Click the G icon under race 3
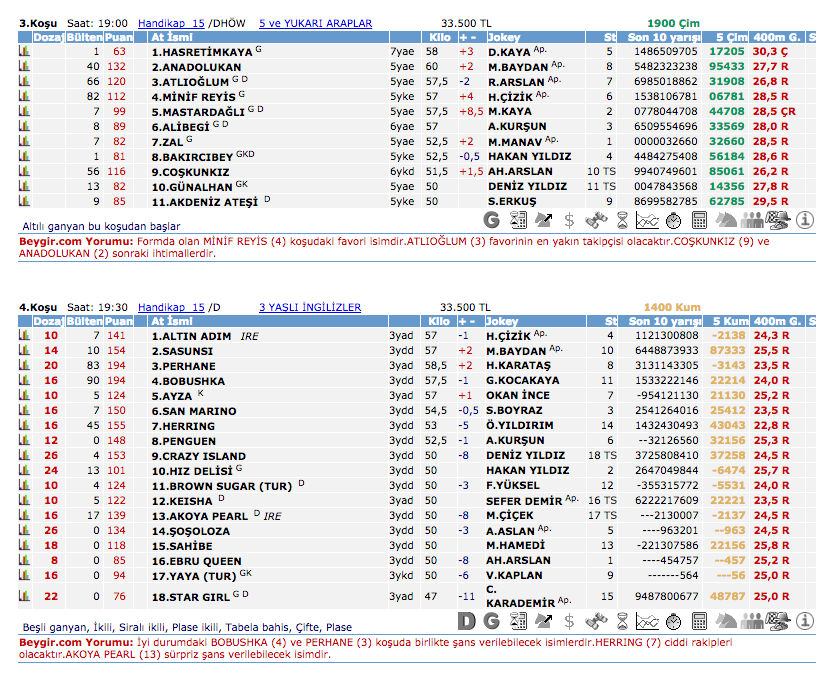The width and height of the screenshot is (837, 685). (x=492, y=220)
